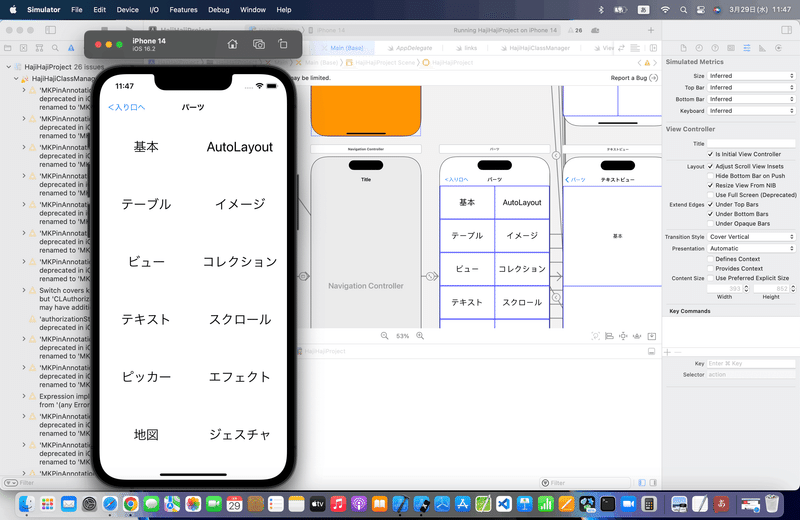
Task: Collapse the HajiHajiProject 26 issues tree
Action: tap(9, 67)
